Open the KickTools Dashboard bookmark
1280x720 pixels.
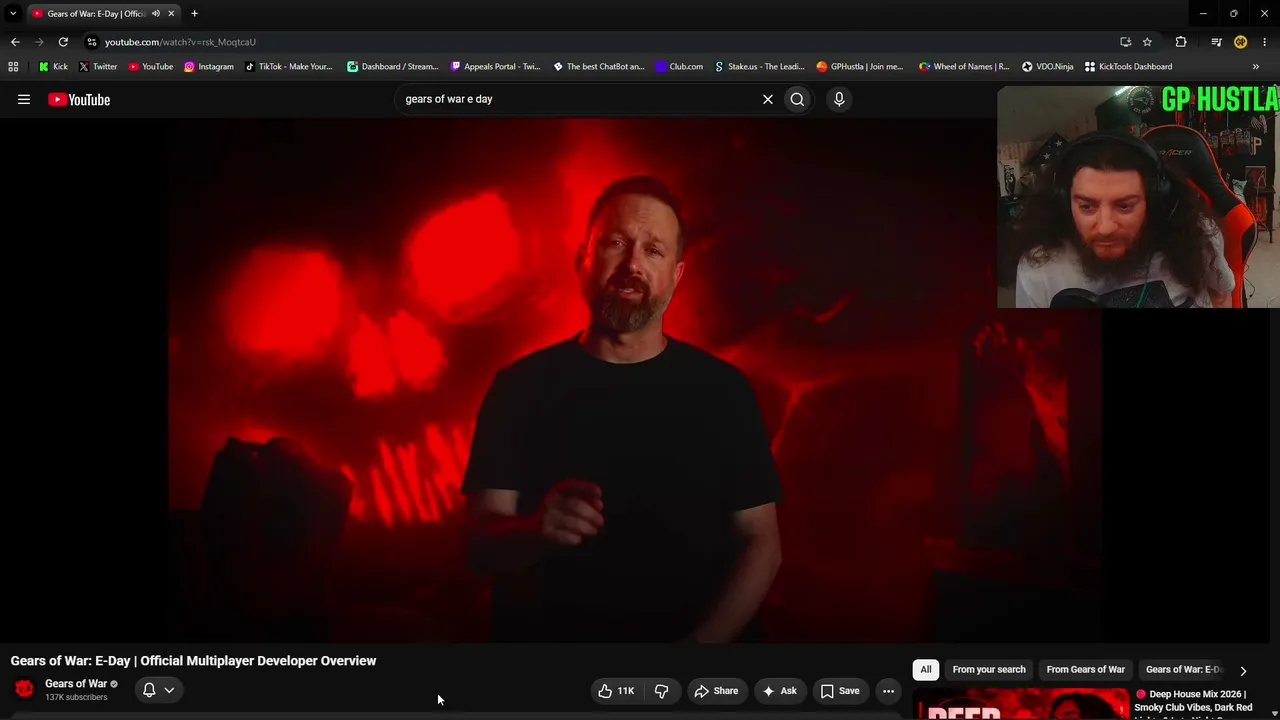(1128, 67)
